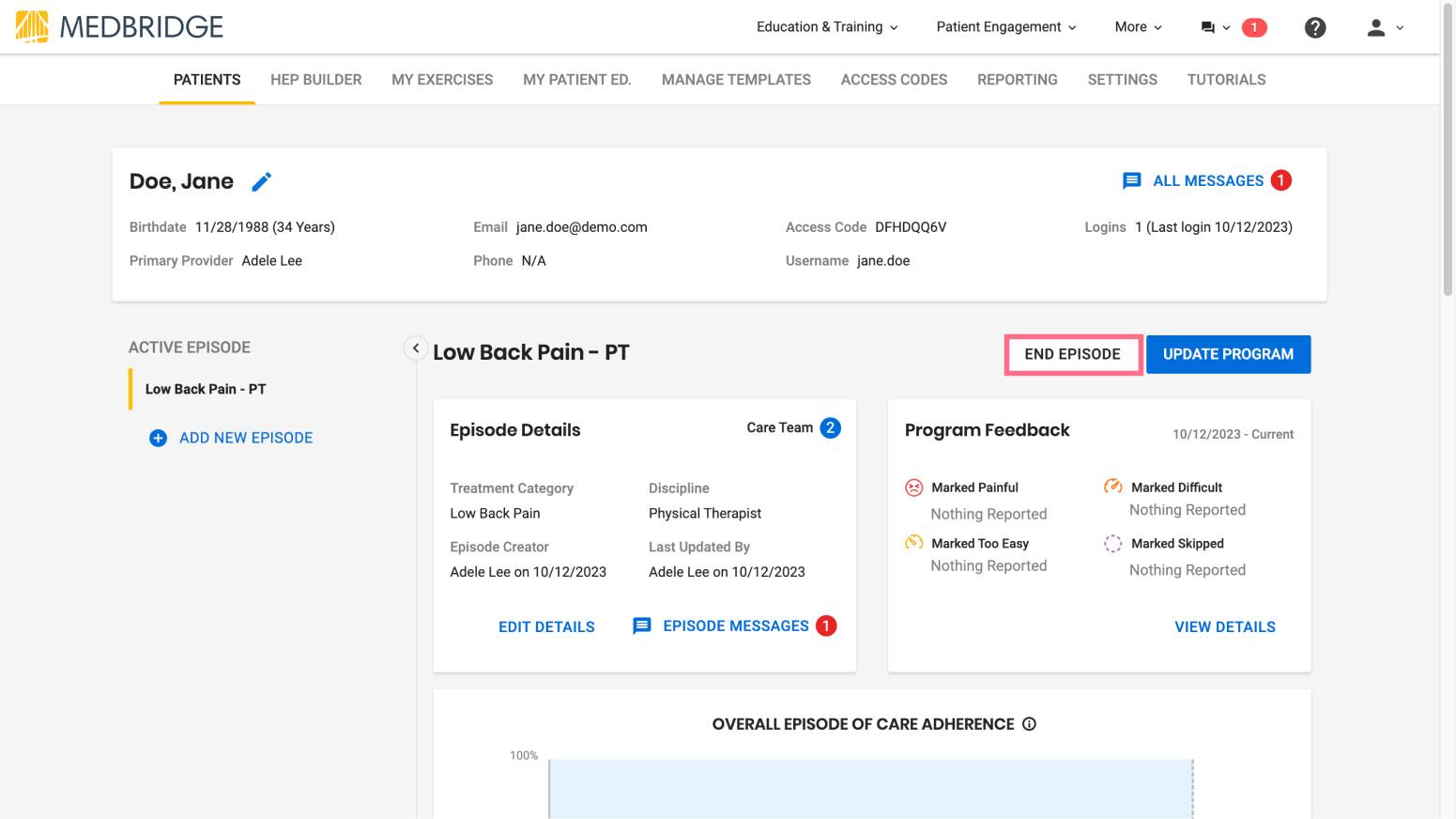Image resolution: width=1456 pixels, height=819 pixels.
Task: Click email jane.doe@demo.com
Action: click(x=582, y=227)
